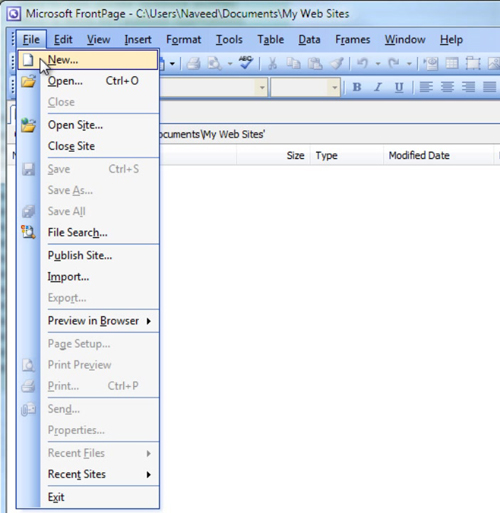The image size is (500, 513).
Task: Select Open Site... menu entry
Action: point(88,125)
